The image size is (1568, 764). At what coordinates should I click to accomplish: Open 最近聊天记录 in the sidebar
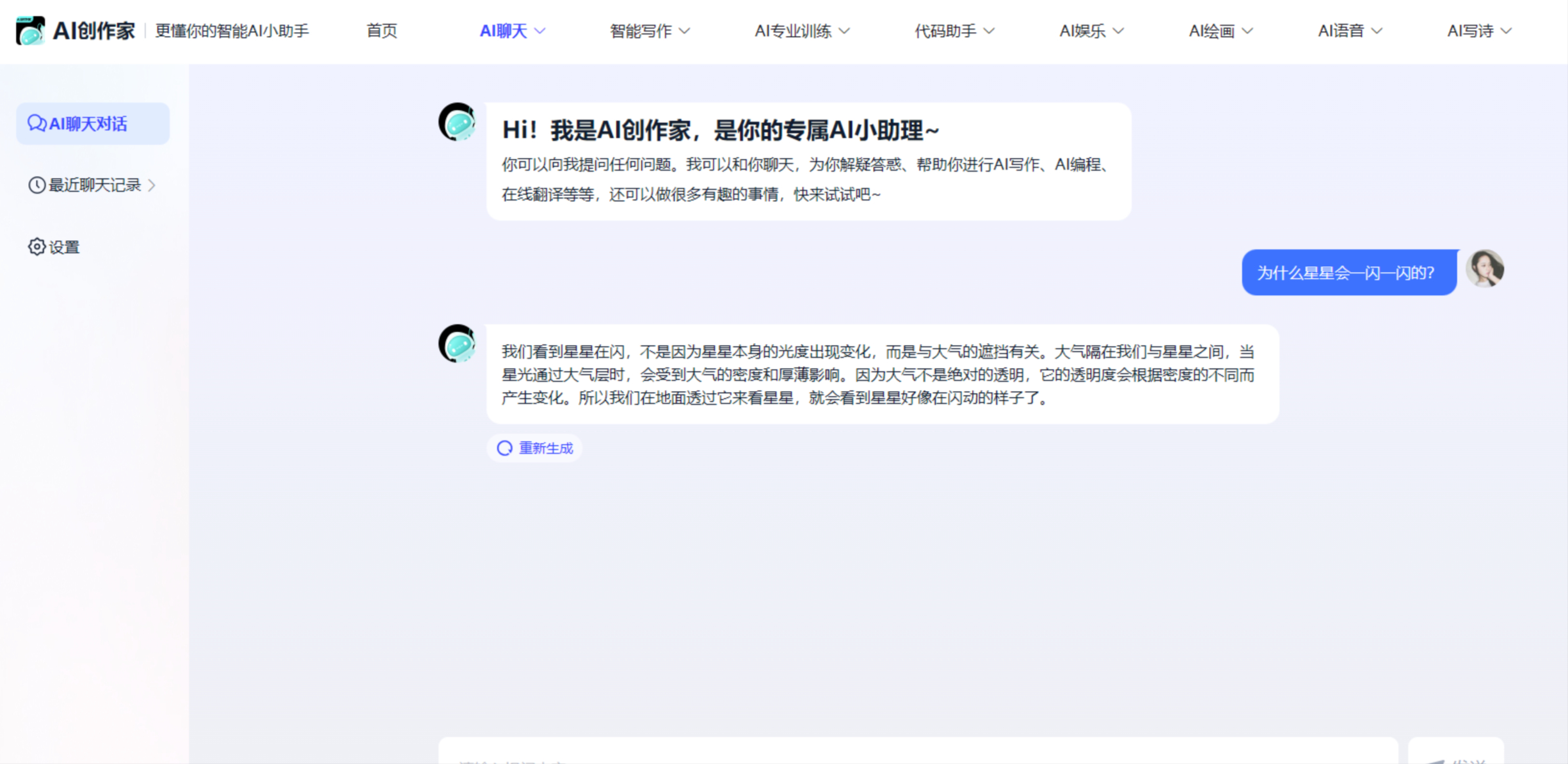(93, 185)
